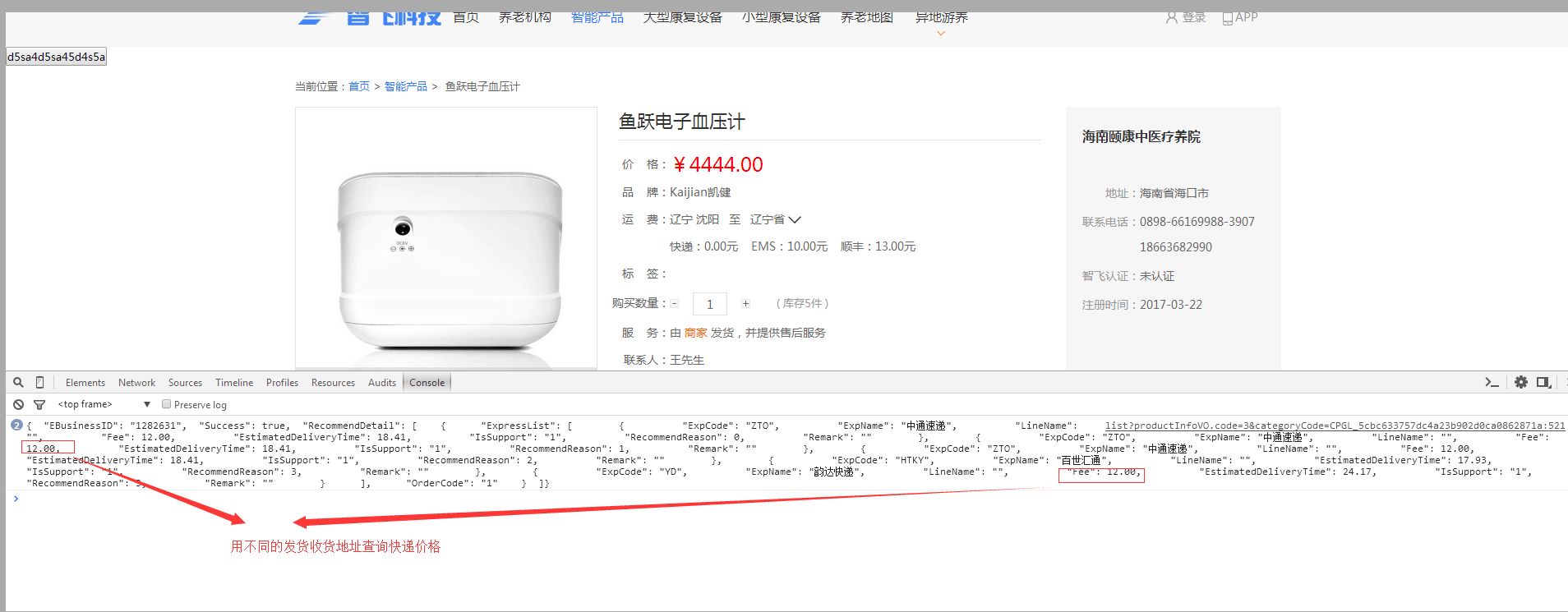This screenshot has width=1568, height=612.
Task: Toggle the device mode phone icon
Action: pos(39,383)
